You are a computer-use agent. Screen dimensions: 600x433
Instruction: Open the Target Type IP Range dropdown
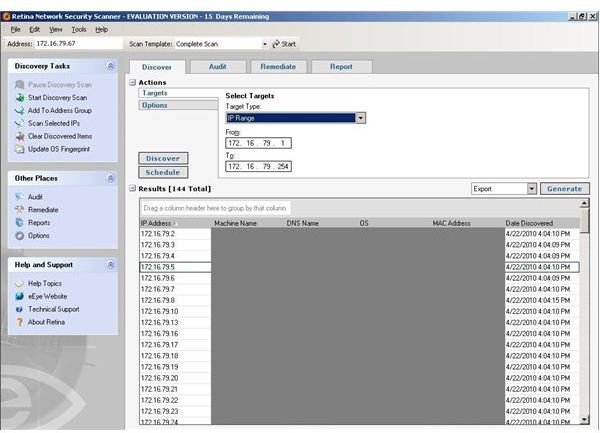(360, 118)
